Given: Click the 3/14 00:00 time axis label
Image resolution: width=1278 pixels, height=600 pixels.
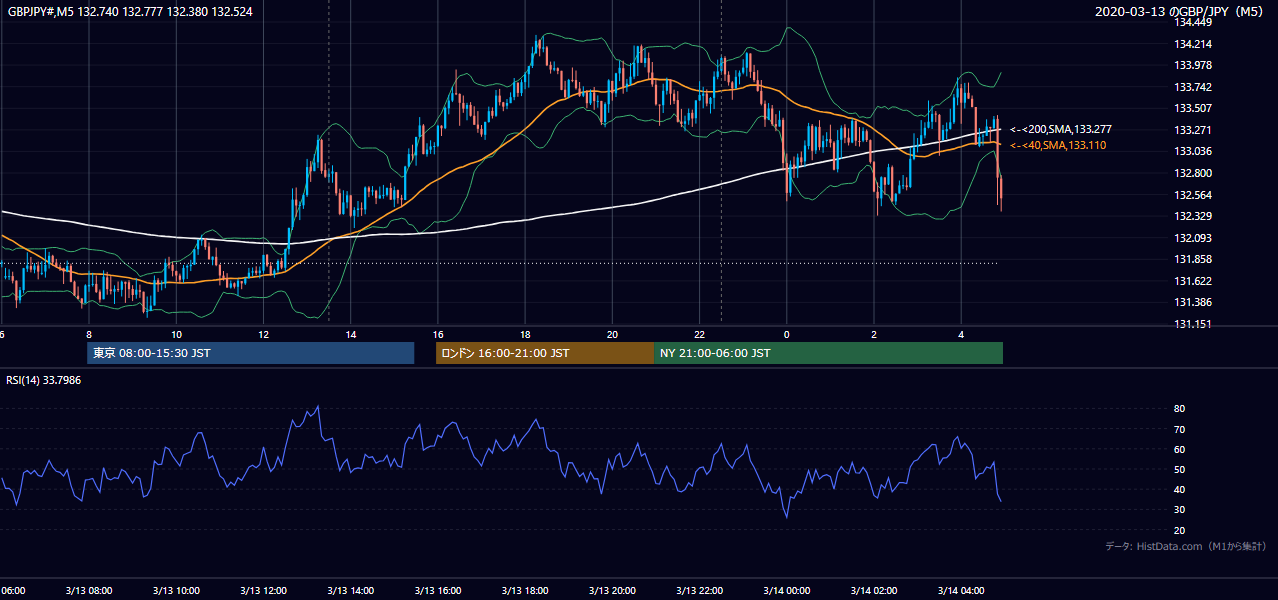Looking at the screenshot, I should (787, 590).
